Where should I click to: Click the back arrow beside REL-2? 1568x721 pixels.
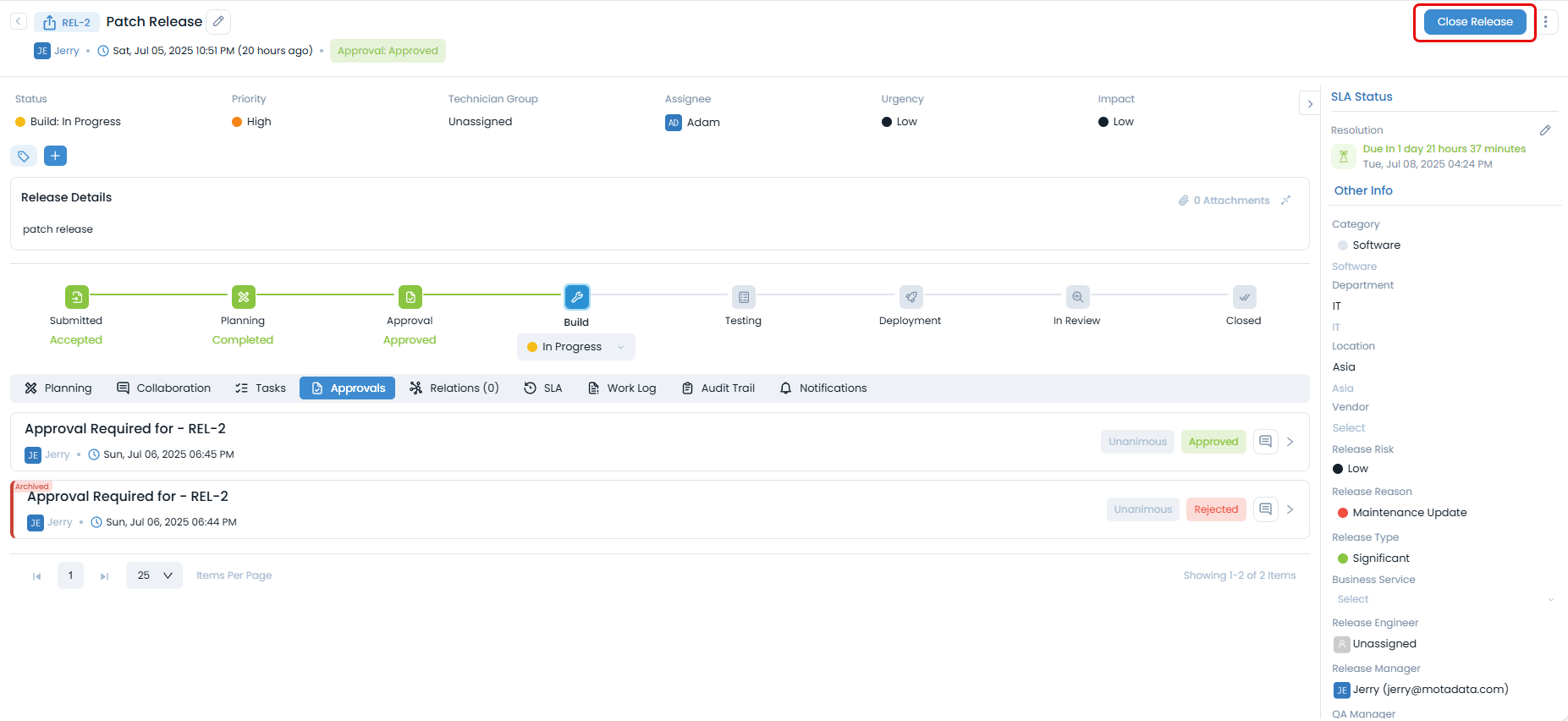(x=19, y=22)
